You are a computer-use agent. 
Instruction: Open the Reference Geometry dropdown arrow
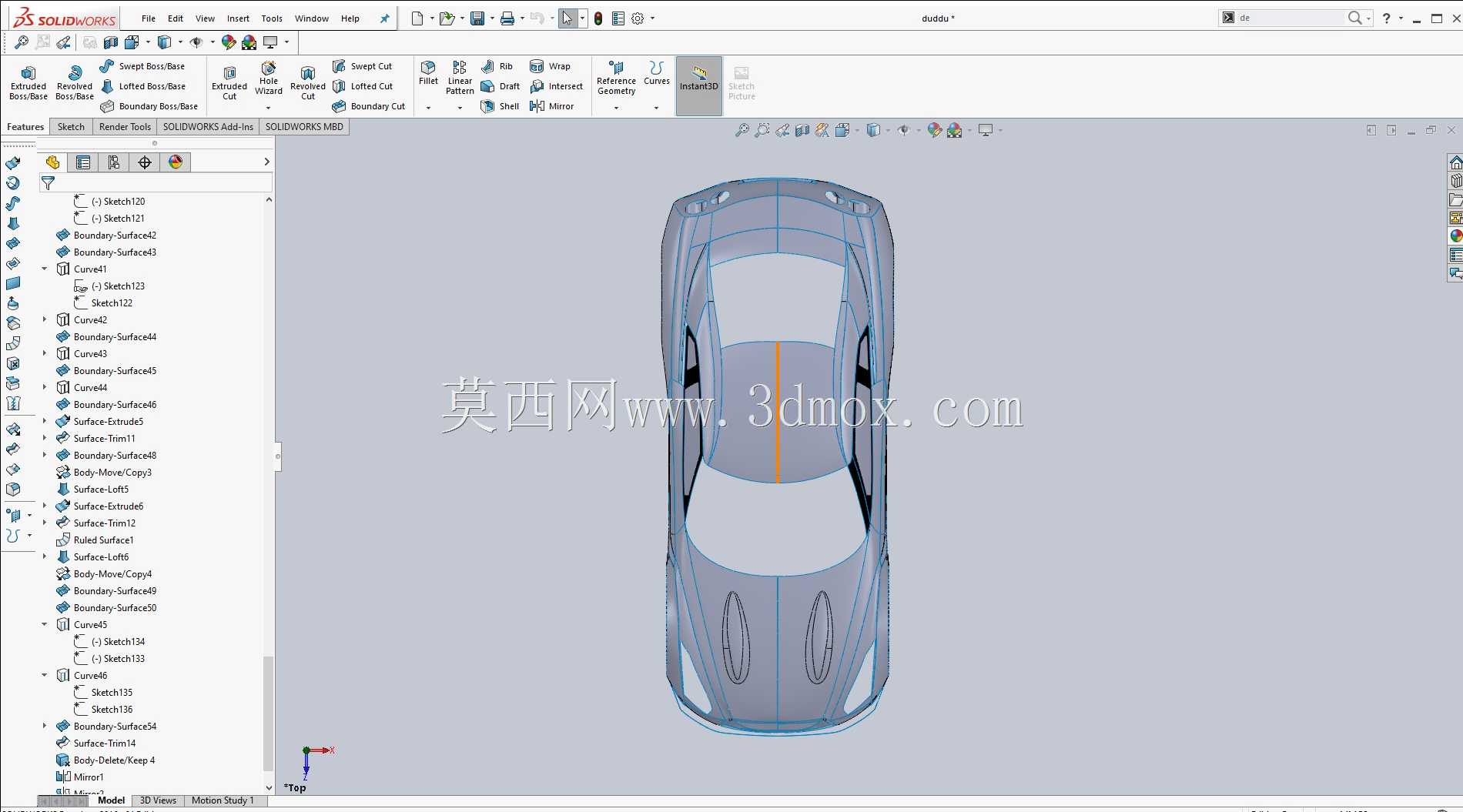tap(616, 108)
